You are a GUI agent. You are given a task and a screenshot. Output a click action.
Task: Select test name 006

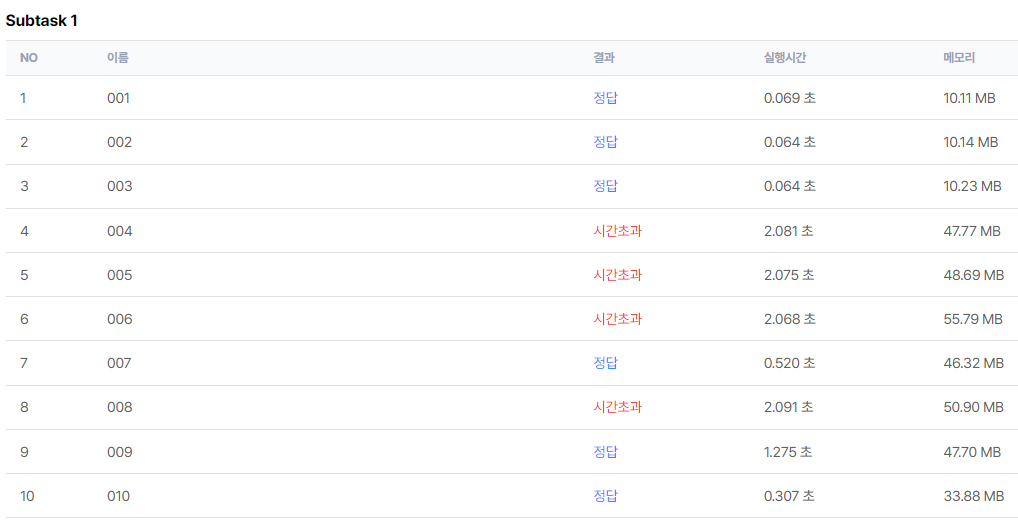119,319
